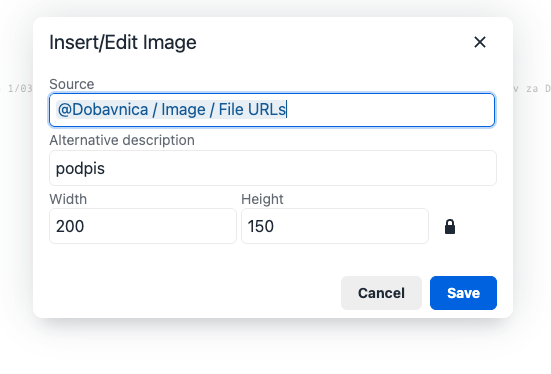
Task: Click the Width label
Action: click(68, 199)
